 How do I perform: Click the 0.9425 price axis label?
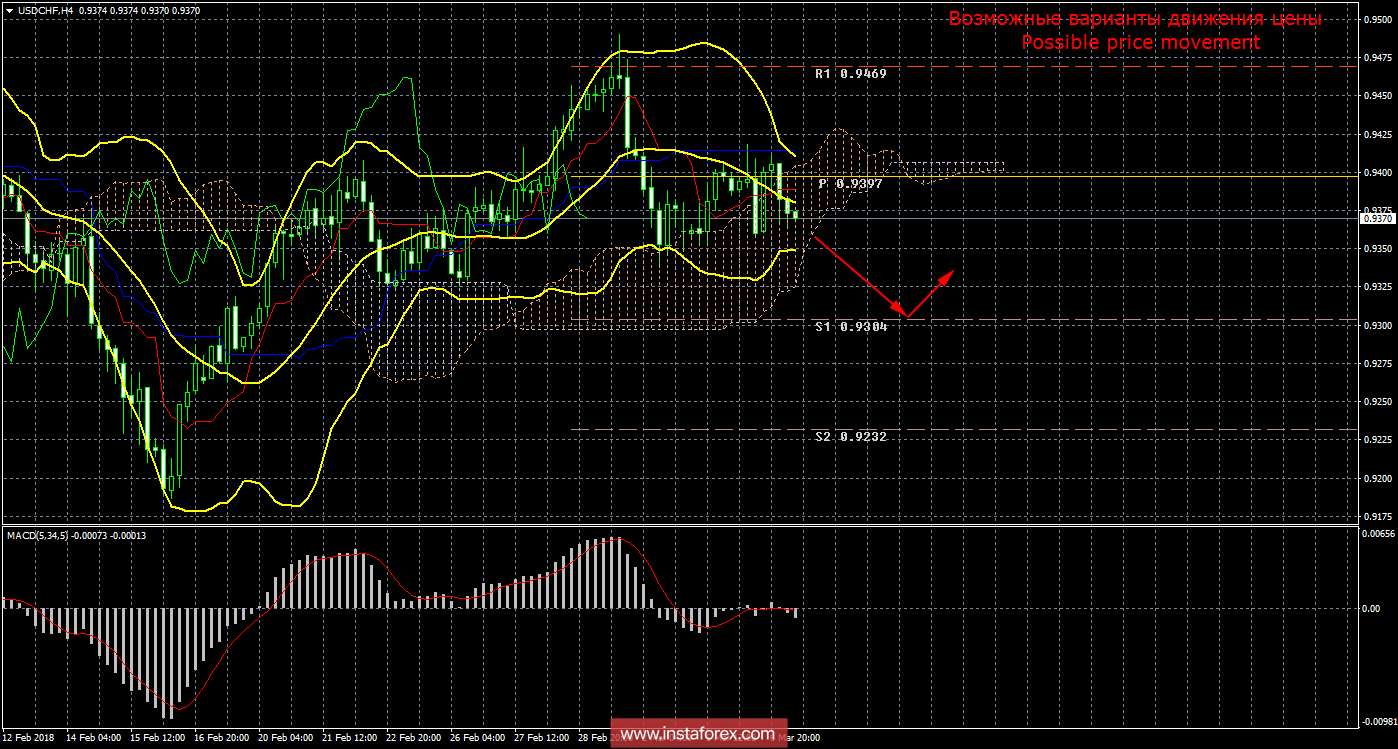1378,134
